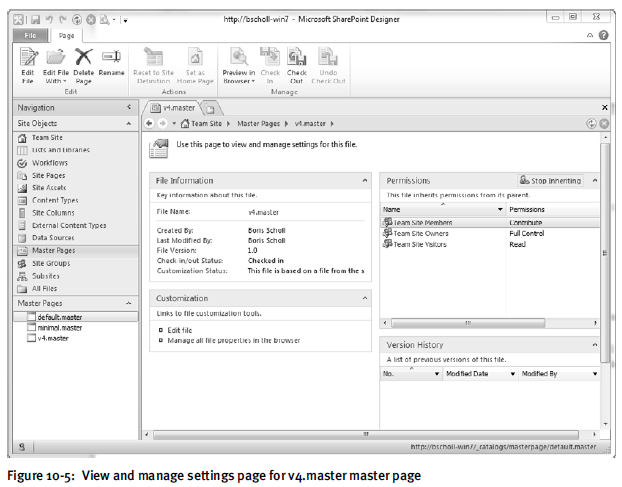Select Team Site Members permission row
Viewport: 622px width, 487px height.
(x=490, y=222)
